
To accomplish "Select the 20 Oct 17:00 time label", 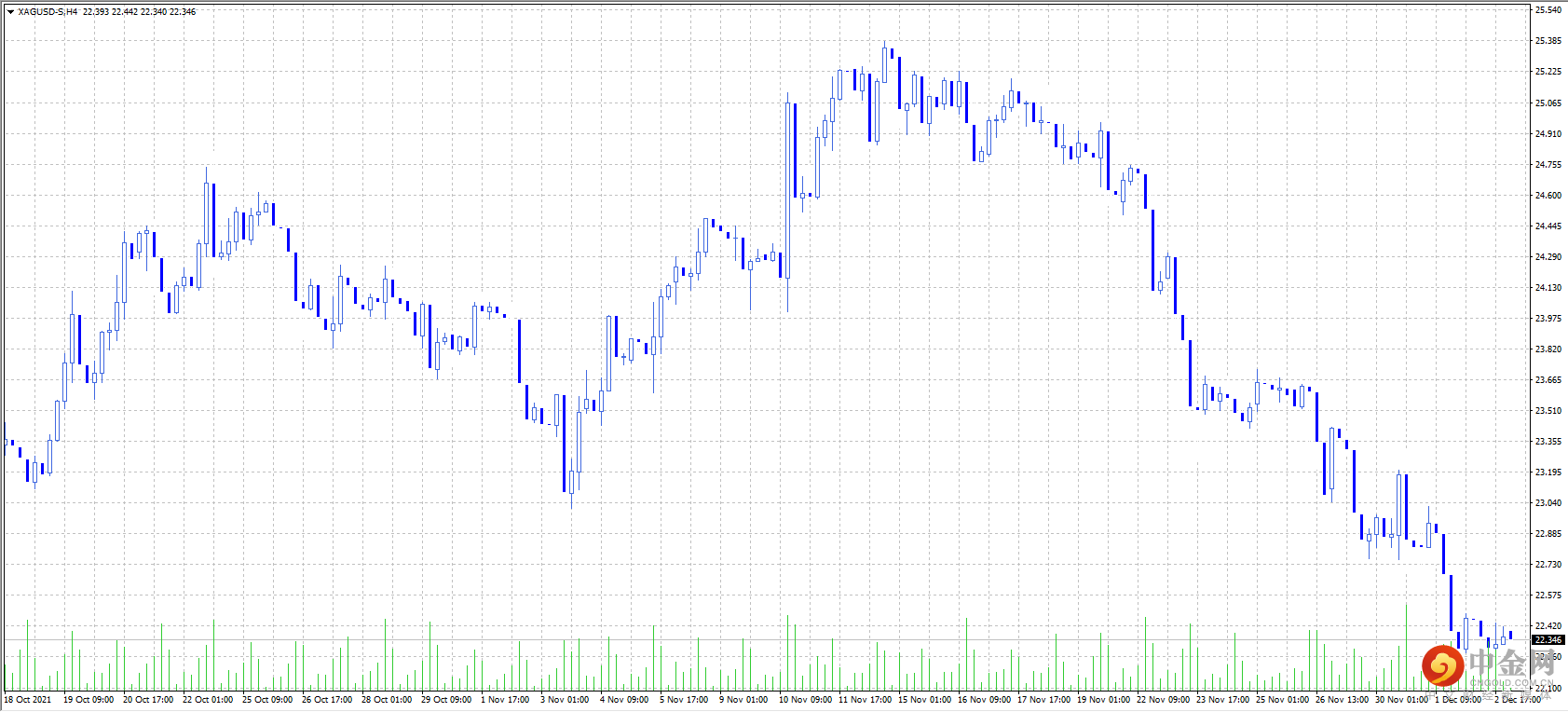I will [x=148, y=700].
